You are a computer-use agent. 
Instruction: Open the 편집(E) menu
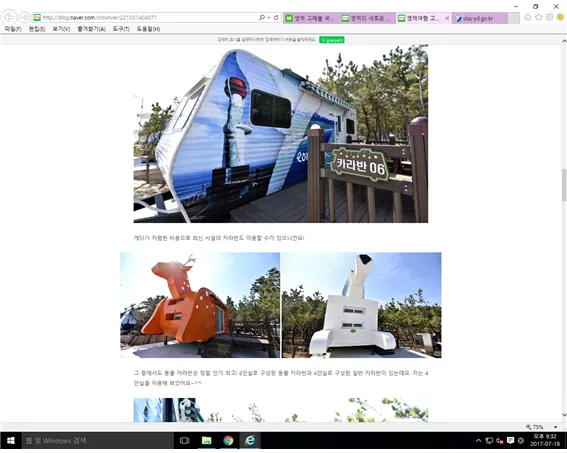[37, 29]
